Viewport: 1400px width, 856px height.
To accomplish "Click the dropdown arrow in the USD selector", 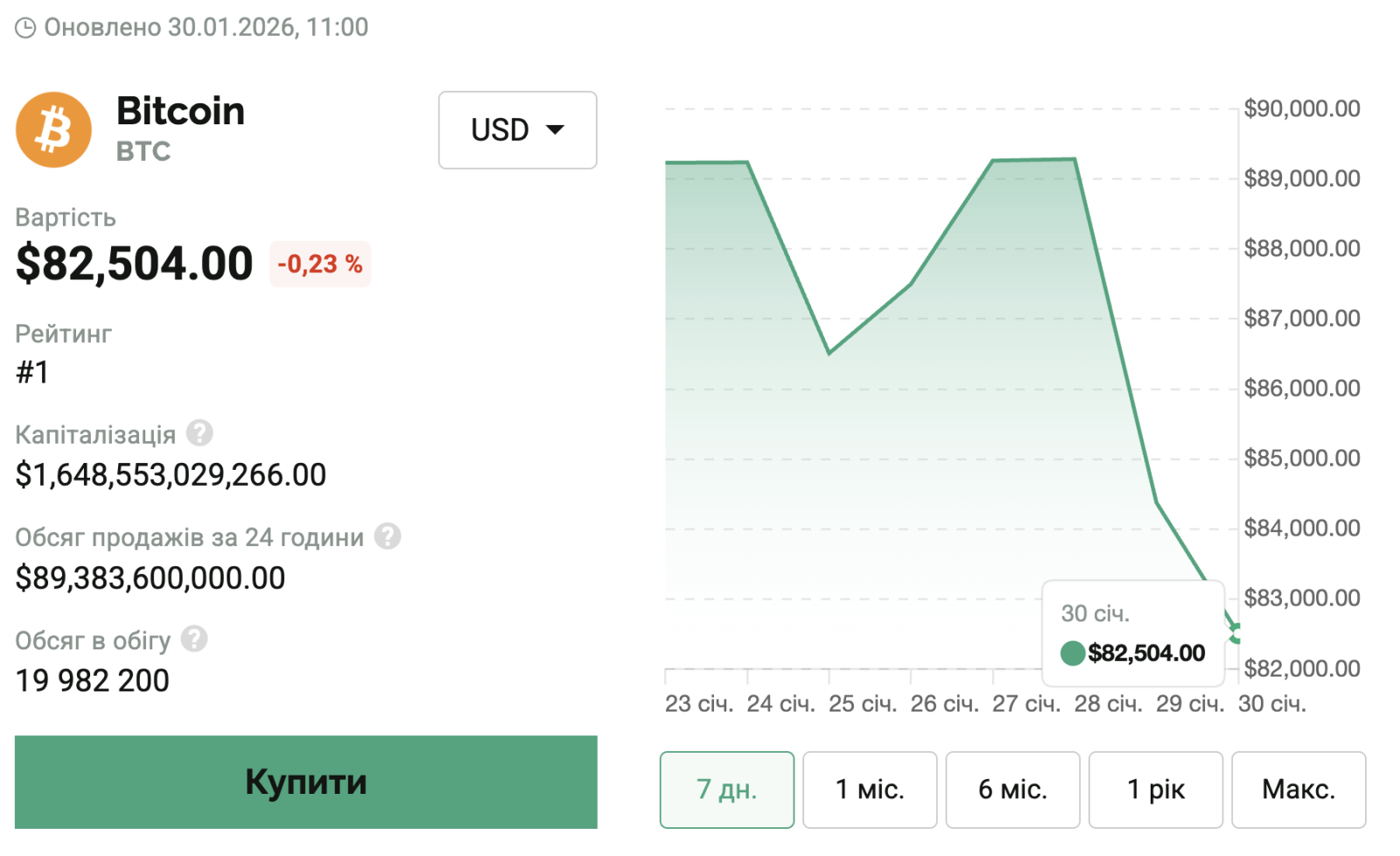I will pos(555,130).
